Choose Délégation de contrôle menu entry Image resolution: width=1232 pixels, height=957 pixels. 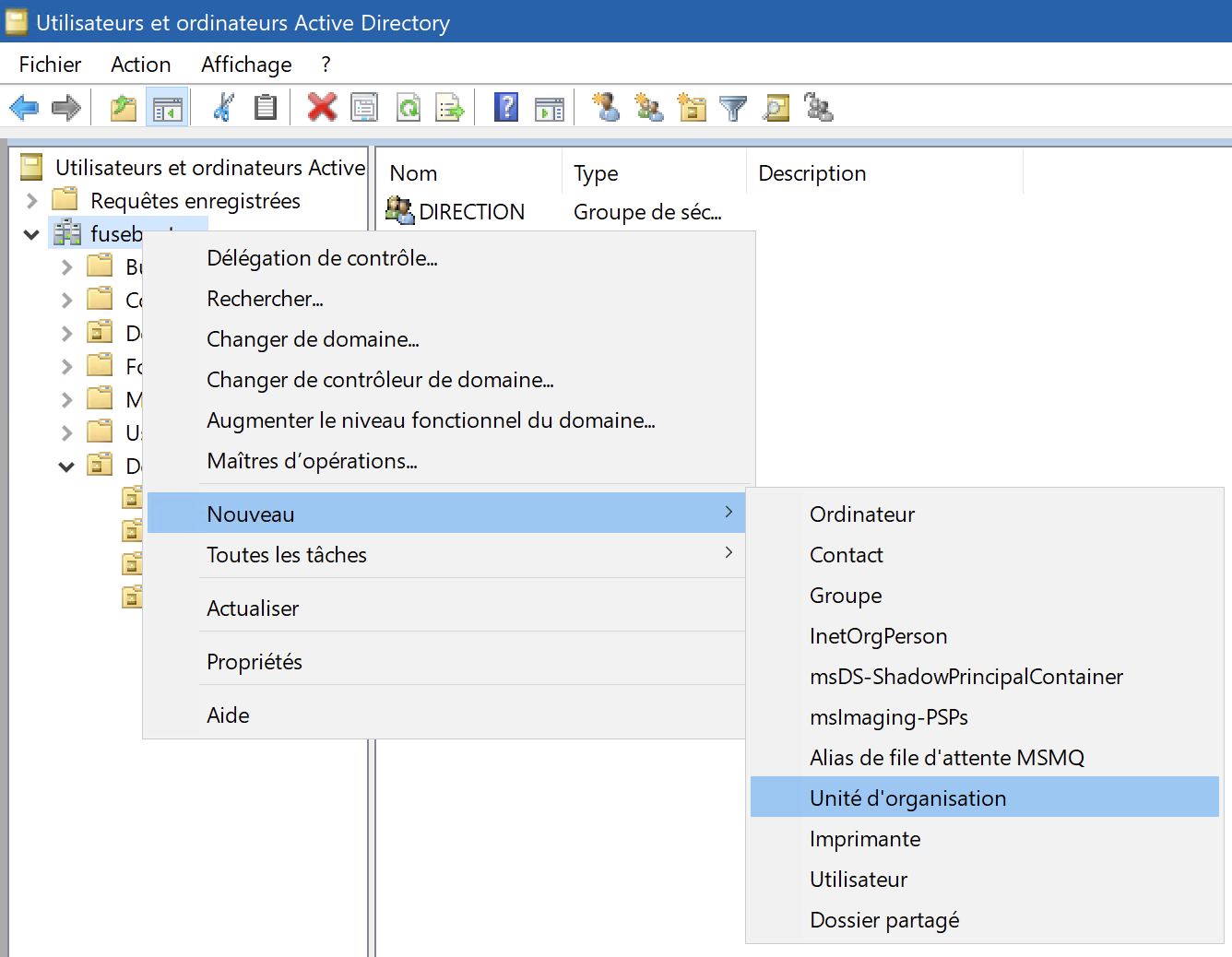(x=322, y=258)
